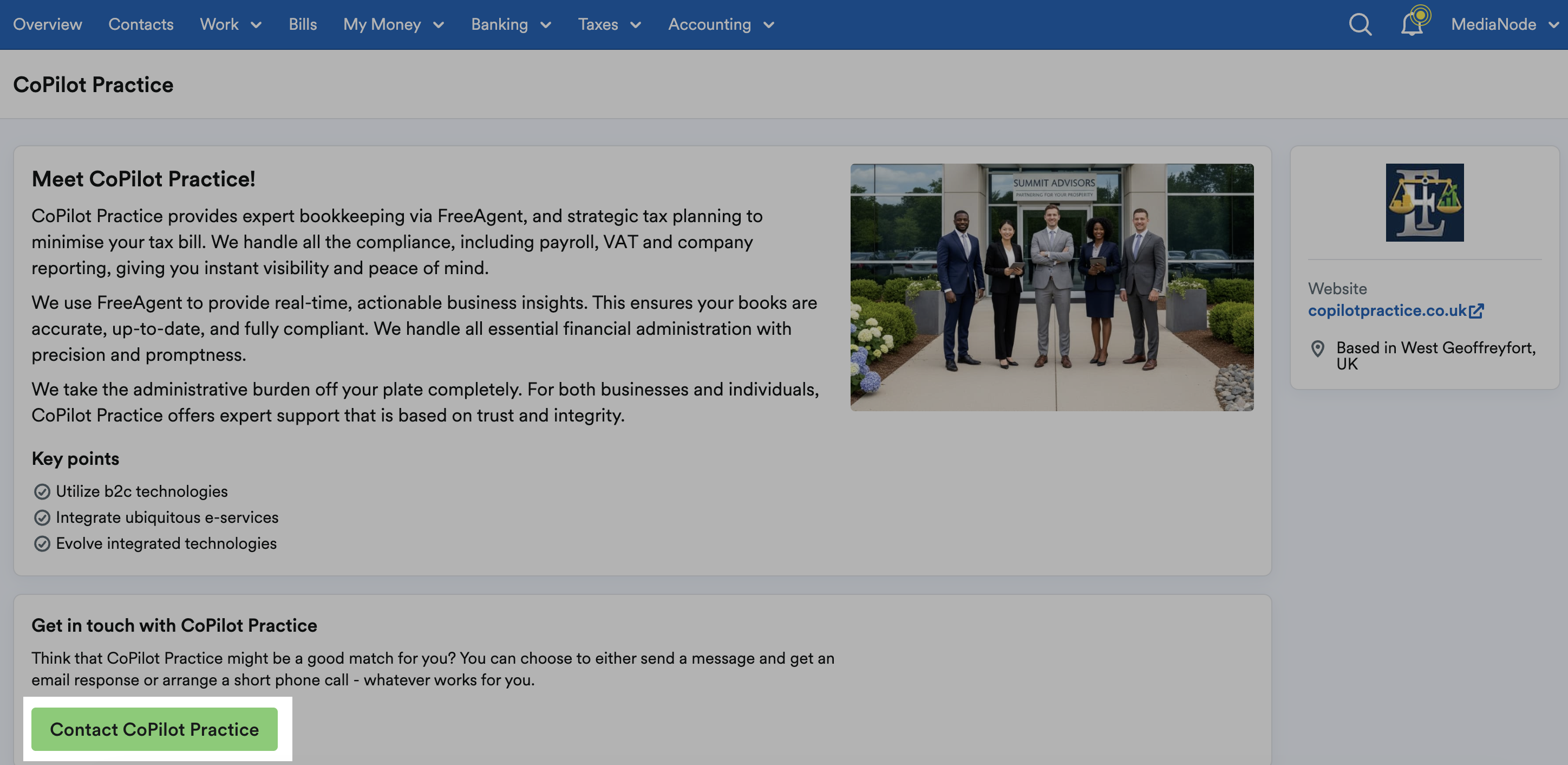Click checkmark icon beside Integrate ubiquitous e-services
The height and width of the screenshot is (765, 1568).
point(42,517)
